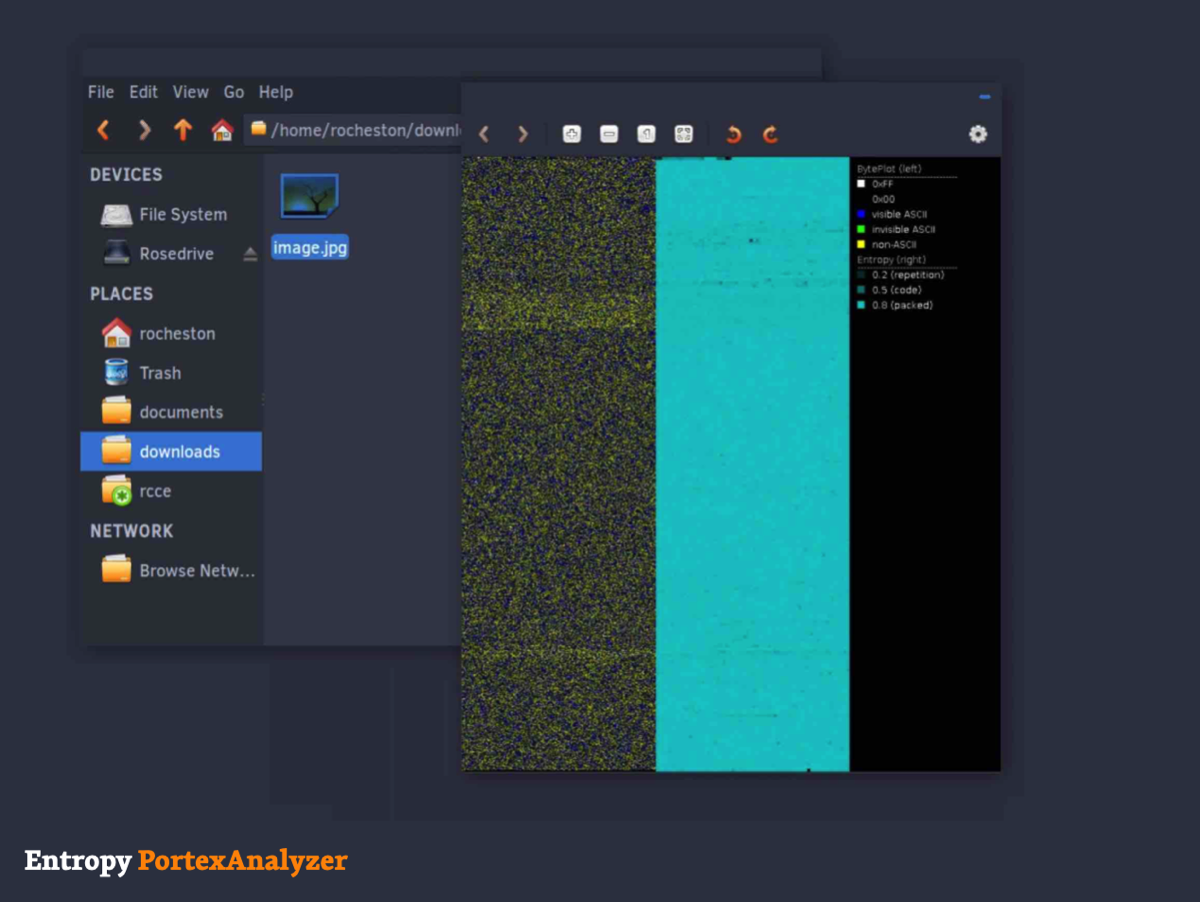The width and height of the screenshot is (1200, 902).
Task: Rotate the image clockwise
Action: pyautogui.click(x=770, y=134)
